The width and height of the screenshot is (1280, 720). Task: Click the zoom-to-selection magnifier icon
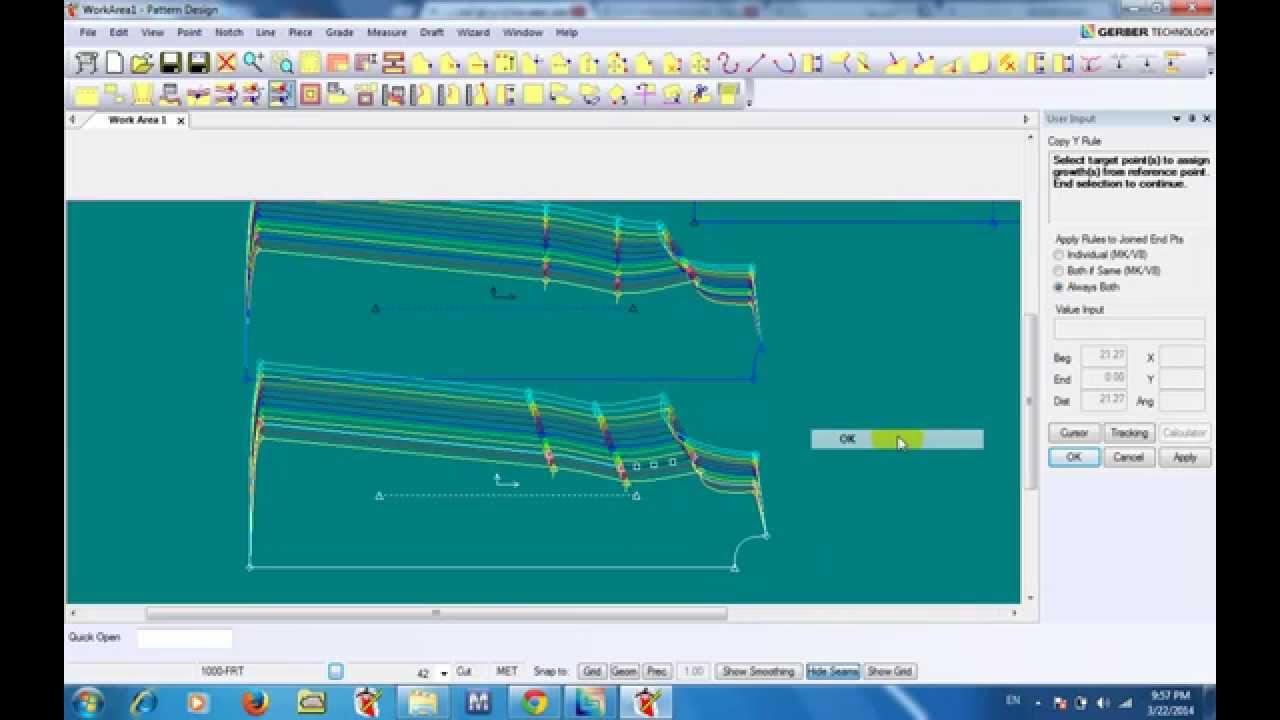tap(282, 63)
